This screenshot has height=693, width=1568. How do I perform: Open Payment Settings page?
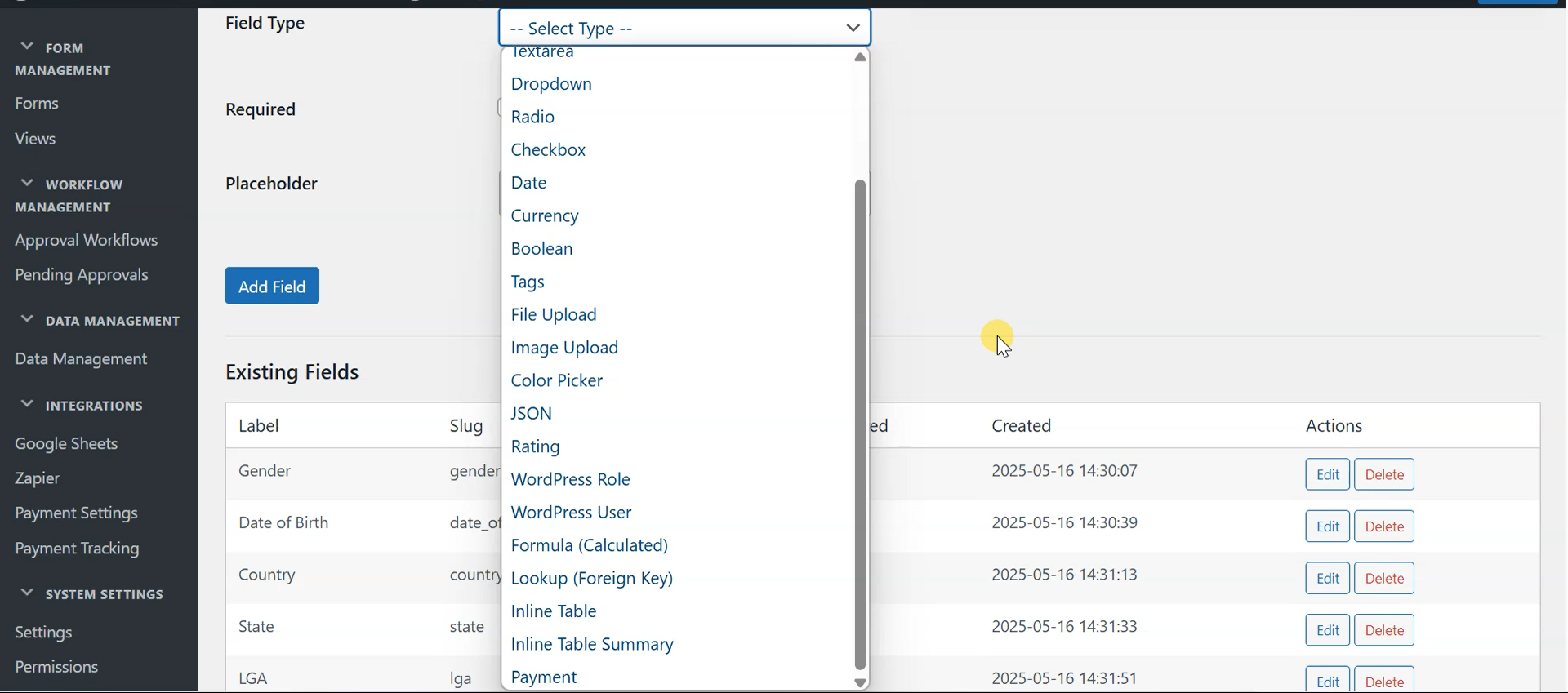pyautogui.click(x=76, y=513)
